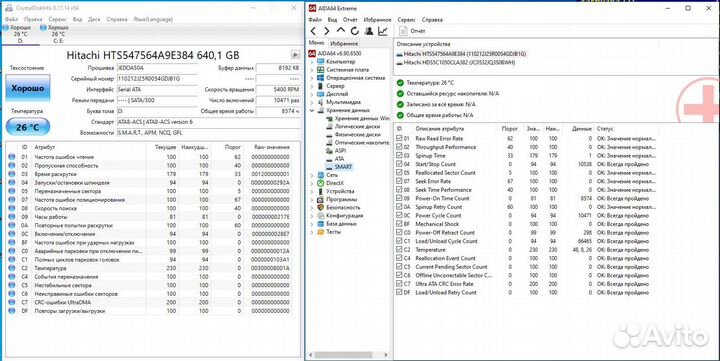Expand the Компьютер tree node
720x361 pixels.
click(x=312, y=62)
